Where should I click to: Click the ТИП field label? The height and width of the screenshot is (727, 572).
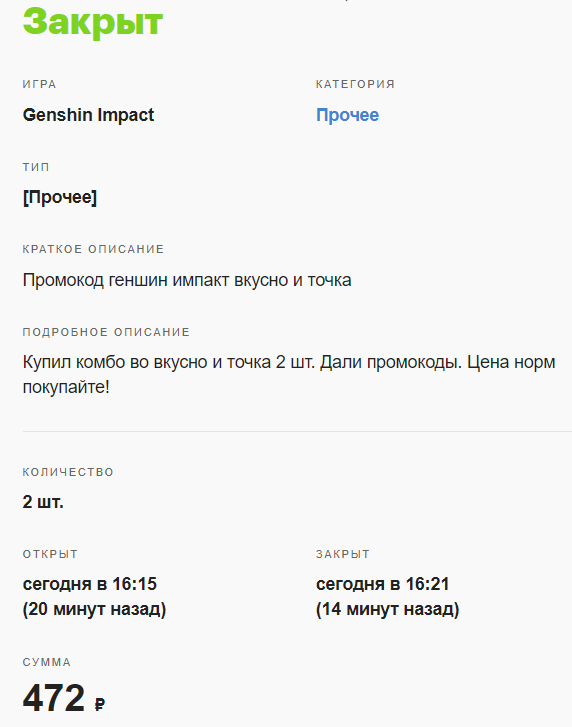pyautogui.click(x=36, y=167)
